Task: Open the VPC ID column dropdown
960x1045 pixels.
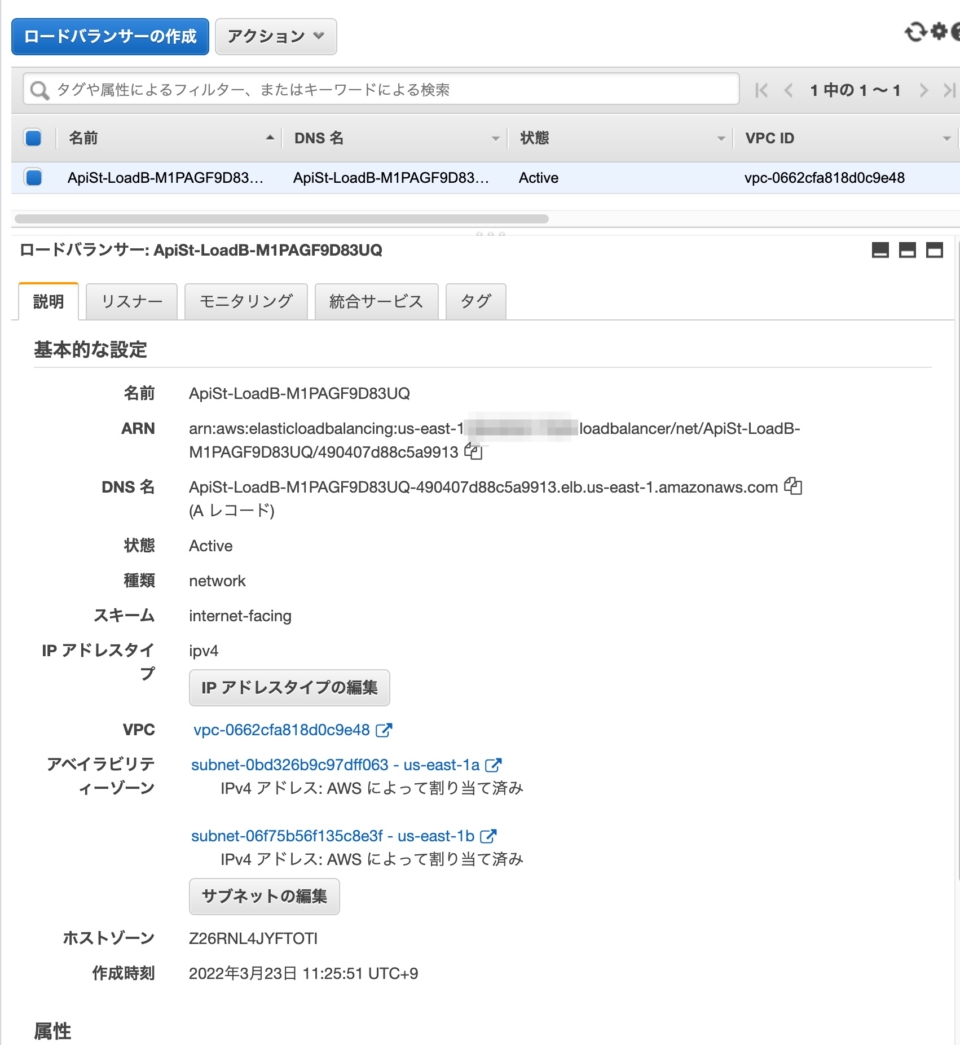Action: (946, 137)
